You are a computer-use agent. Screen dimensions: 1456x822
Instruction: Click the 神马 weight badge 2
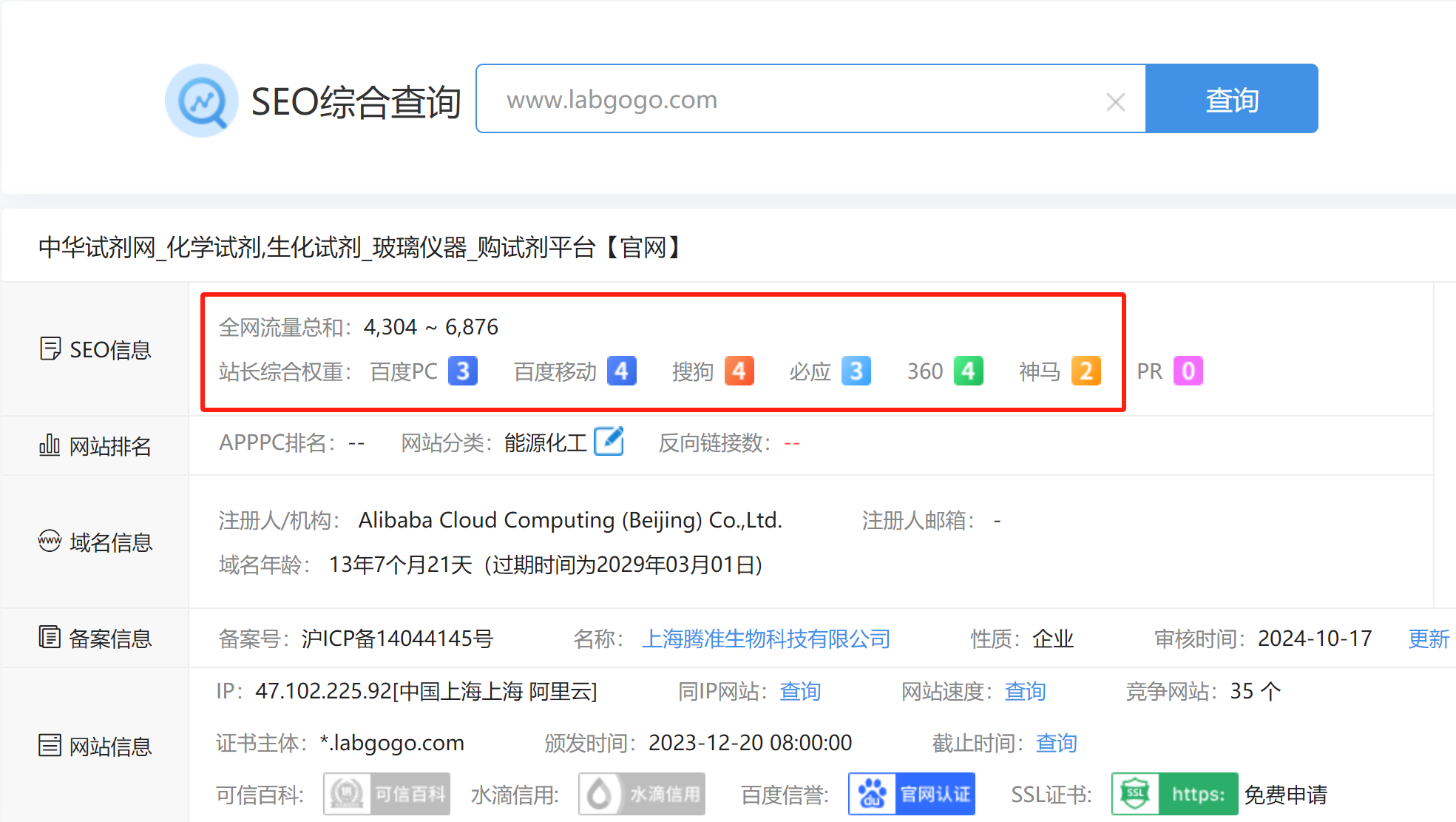point(1086,371)
